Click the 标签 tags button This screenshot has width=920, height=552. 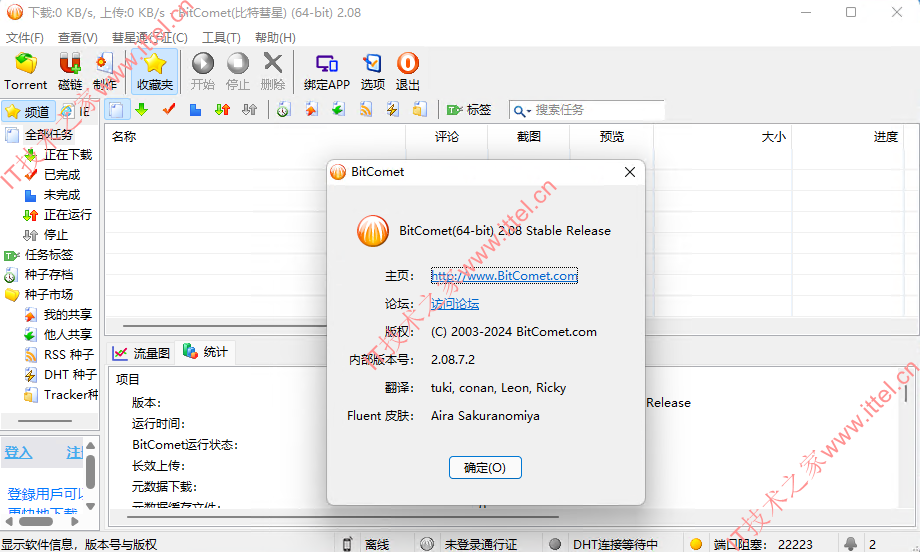point(469,110)
